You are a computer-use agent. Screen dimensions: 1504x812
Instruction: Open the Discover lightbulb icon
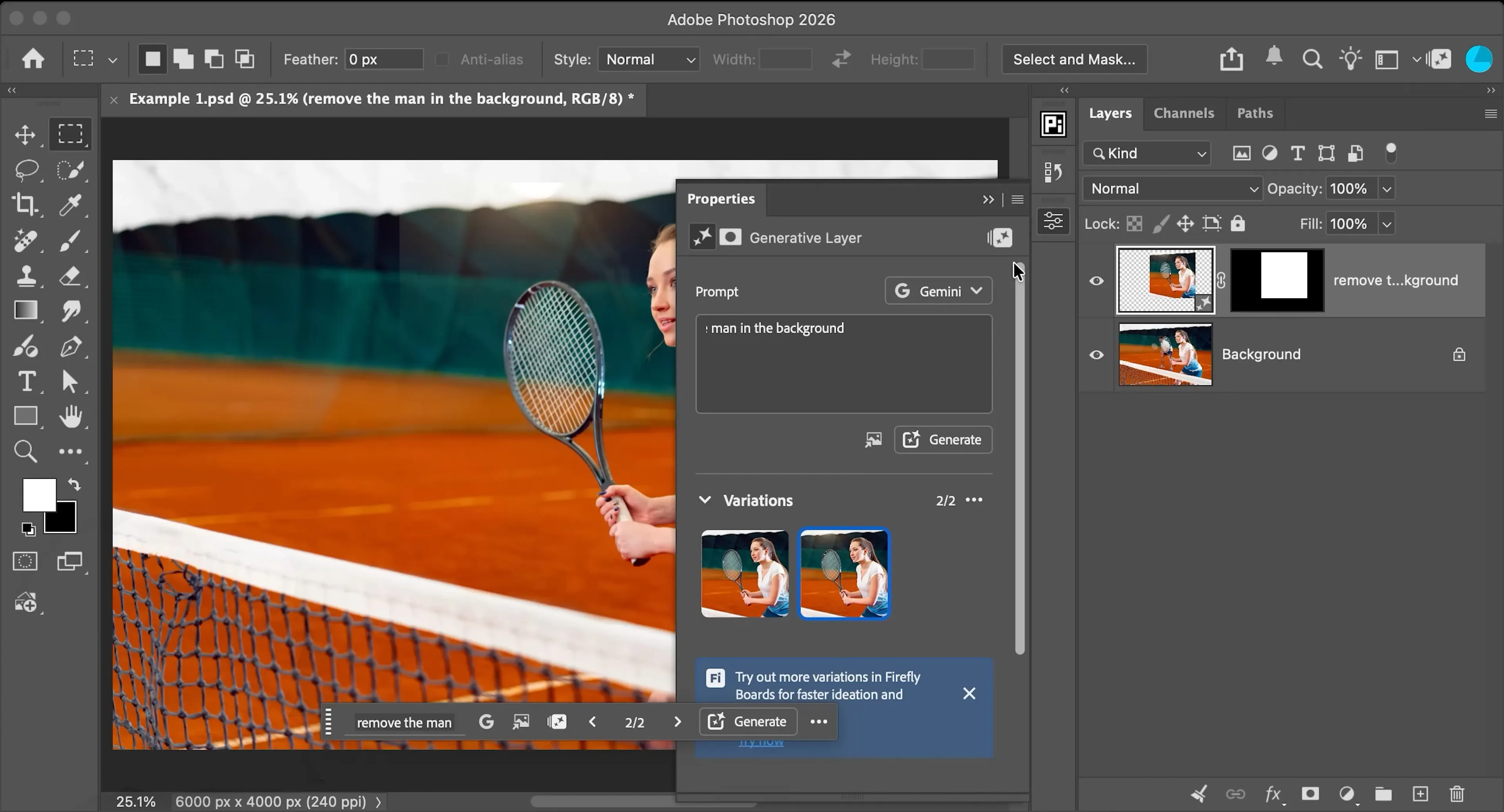(x=1350, y=59)
